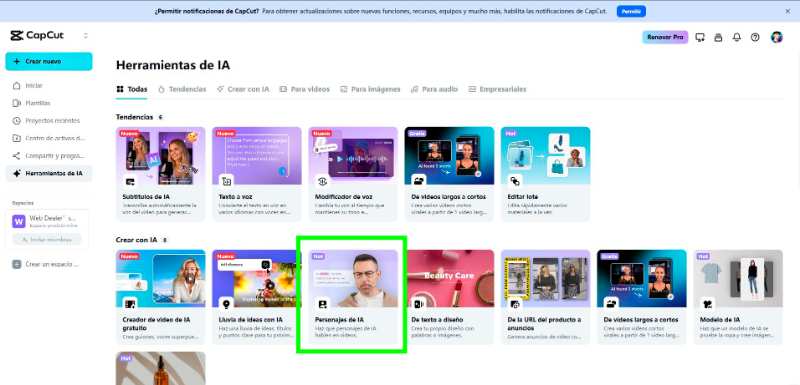800x385 pixels.
Task: Click the CapCut logo in the sidebar
Action: [x=37, y=36]
